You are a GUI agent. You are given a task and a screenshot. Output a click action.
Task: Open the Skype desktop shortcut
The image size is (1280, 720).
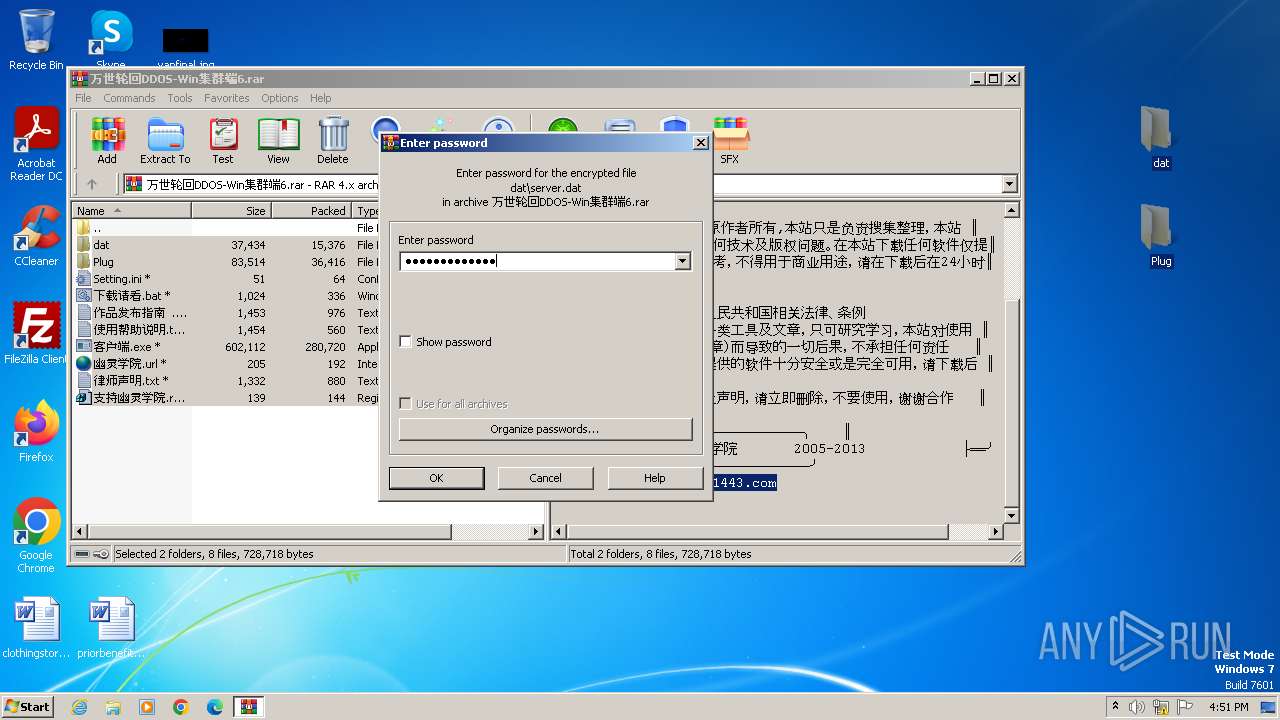[110, 40]
